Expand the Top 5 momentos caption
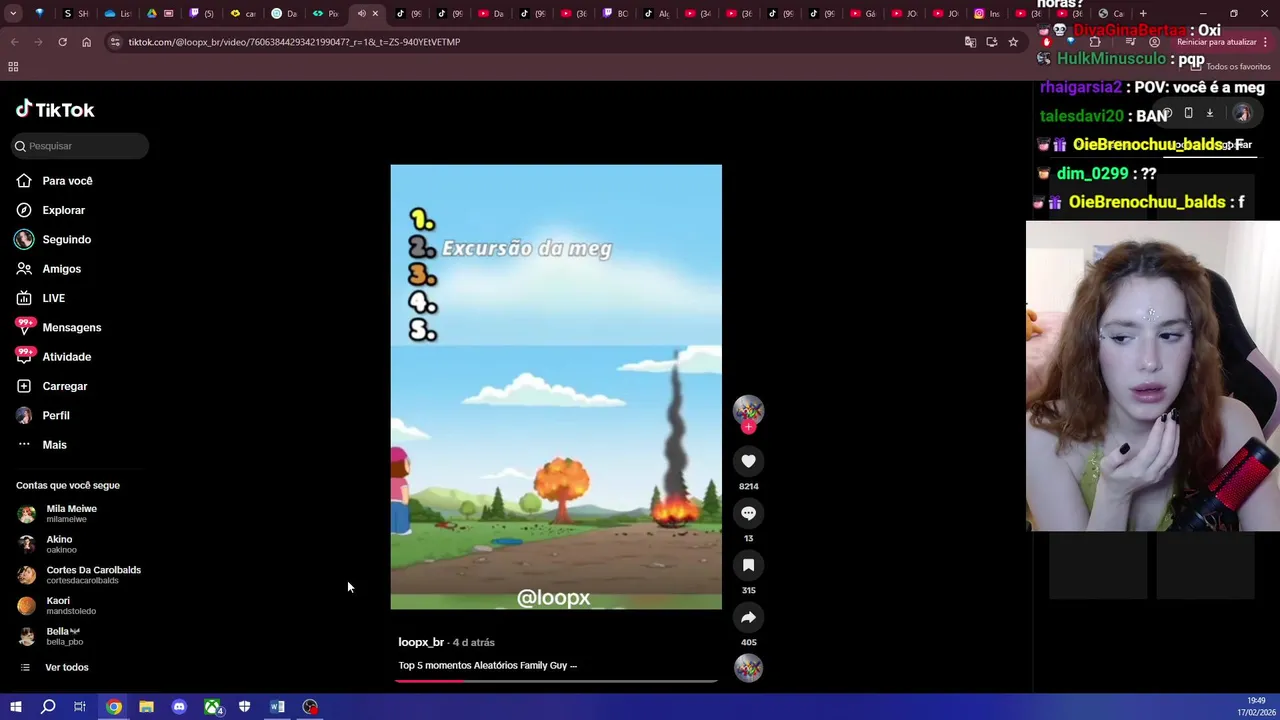Viewport: 1280px width, 720px height. click(x=487, y=665)
